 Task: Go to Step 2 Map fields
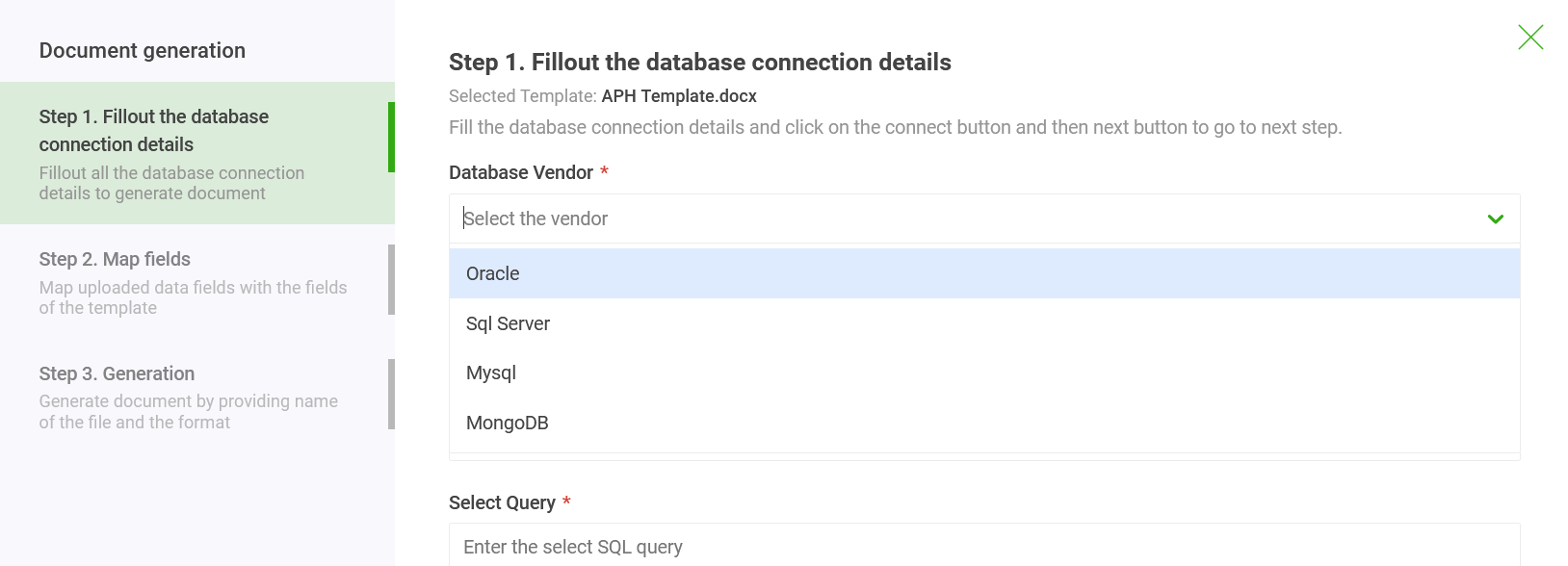(193, 282)
